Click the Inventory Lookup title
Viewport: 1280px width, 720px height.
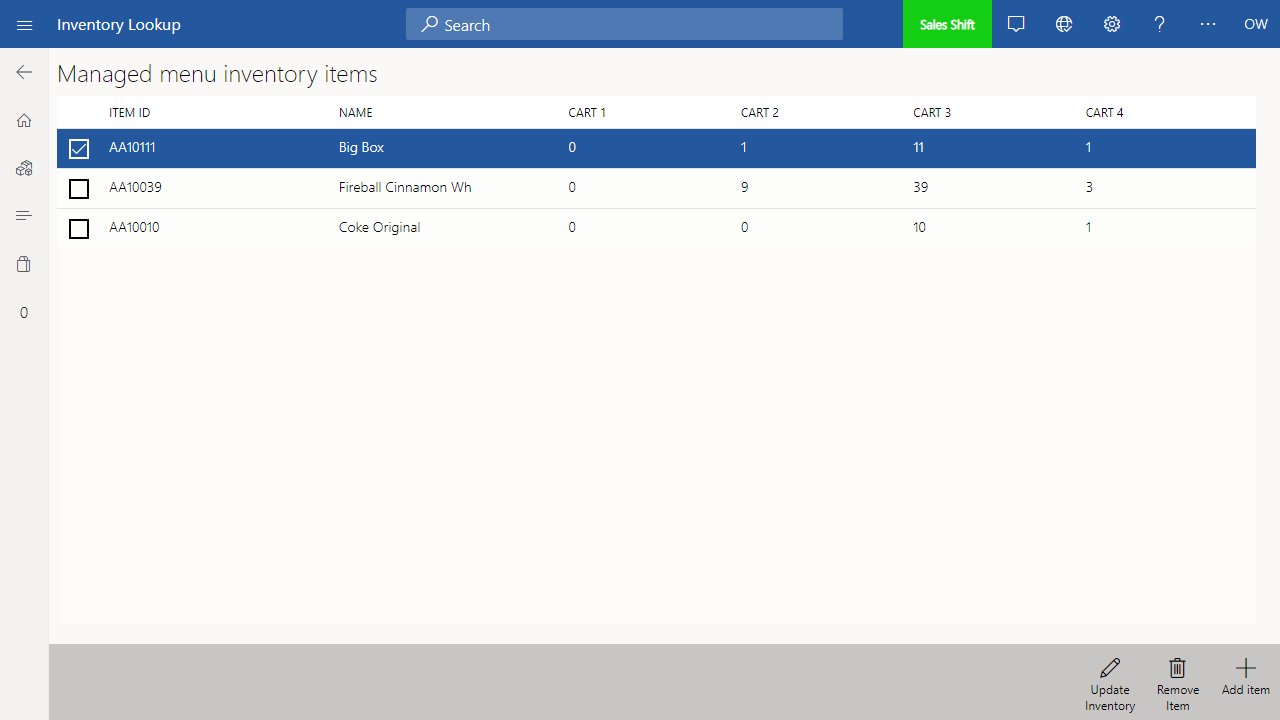point(119,24)
